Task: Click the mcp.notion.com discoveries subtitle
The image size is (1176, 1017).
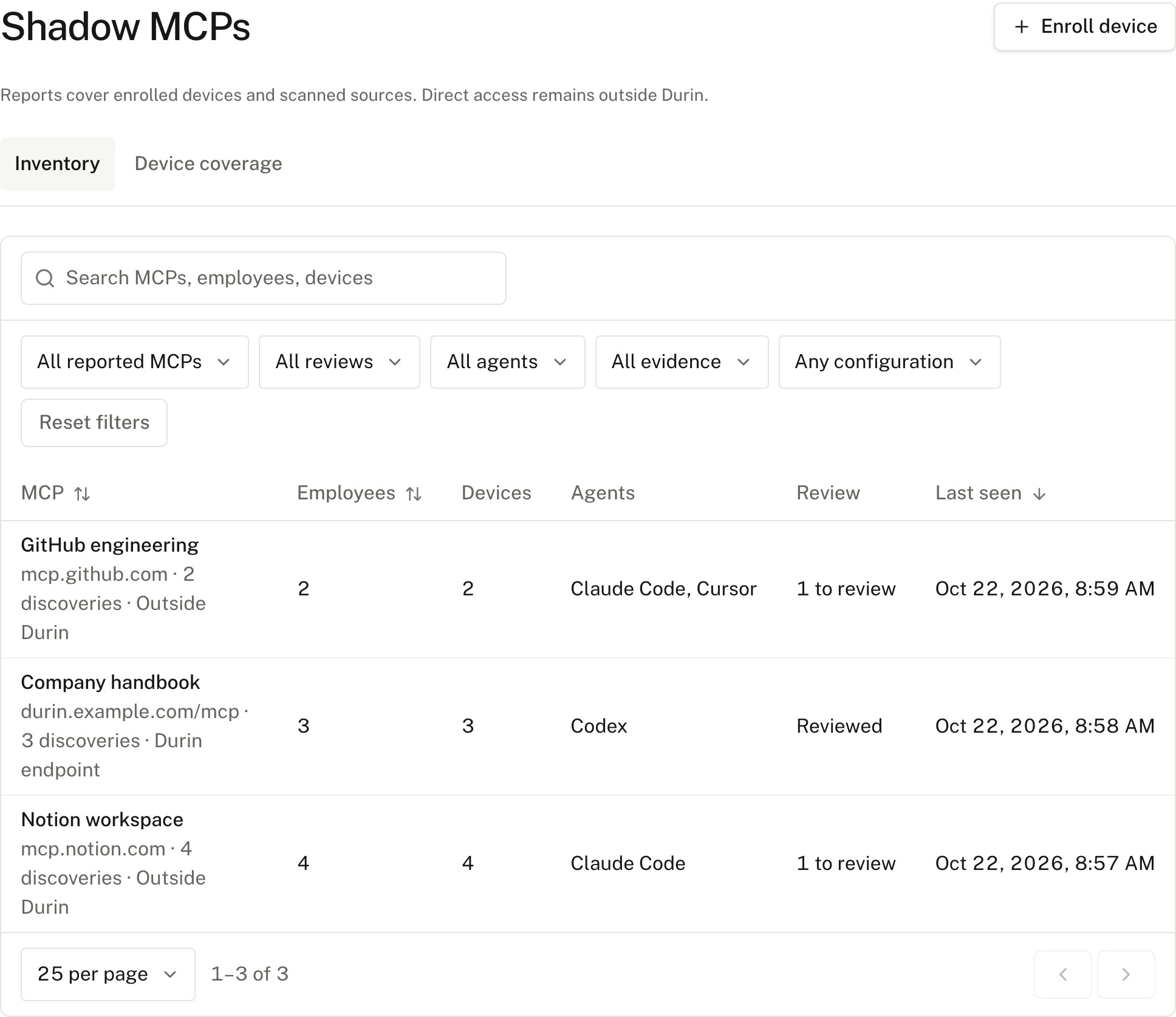Action: pyautogui.click(x=114, y=878)
